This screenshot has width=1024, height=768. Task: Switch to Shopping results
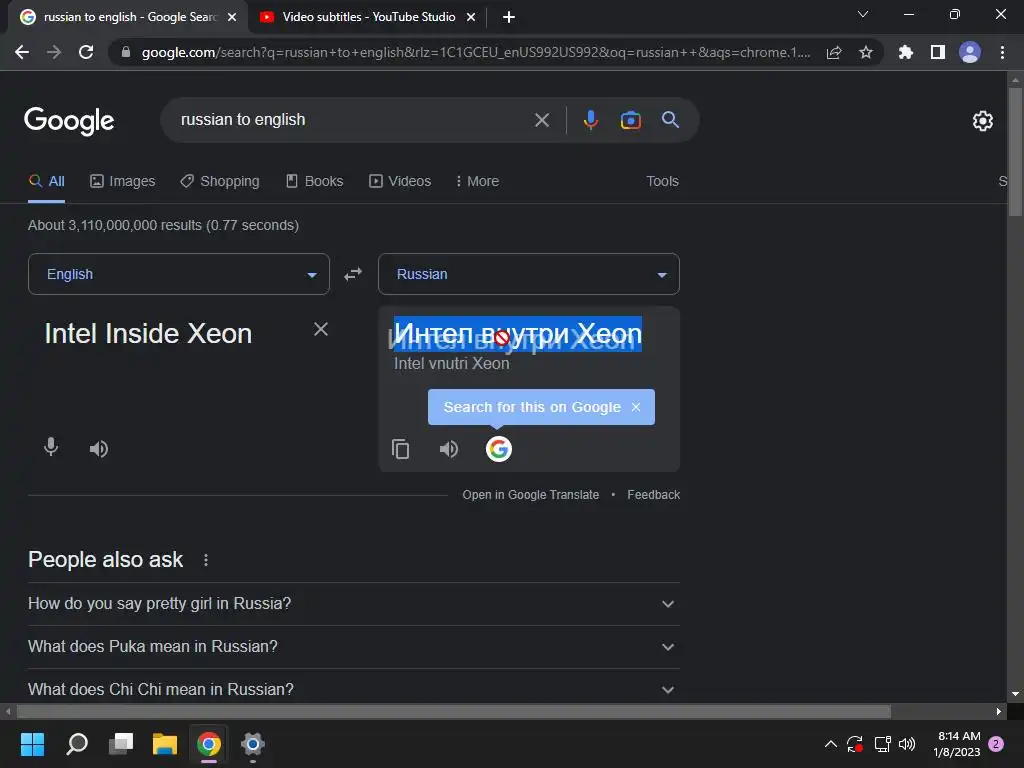coord(220,181)
